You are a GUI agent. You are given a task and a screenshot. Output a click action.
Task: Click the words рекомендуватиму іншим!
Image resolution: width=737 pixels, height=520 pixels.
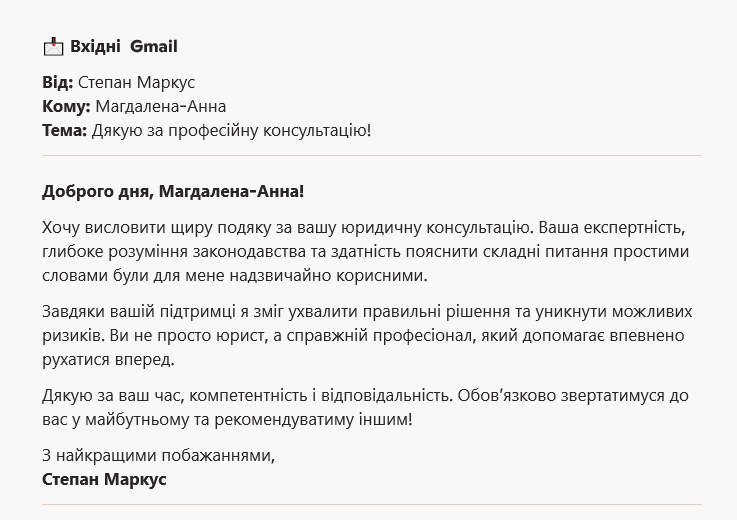pos(313,419)
